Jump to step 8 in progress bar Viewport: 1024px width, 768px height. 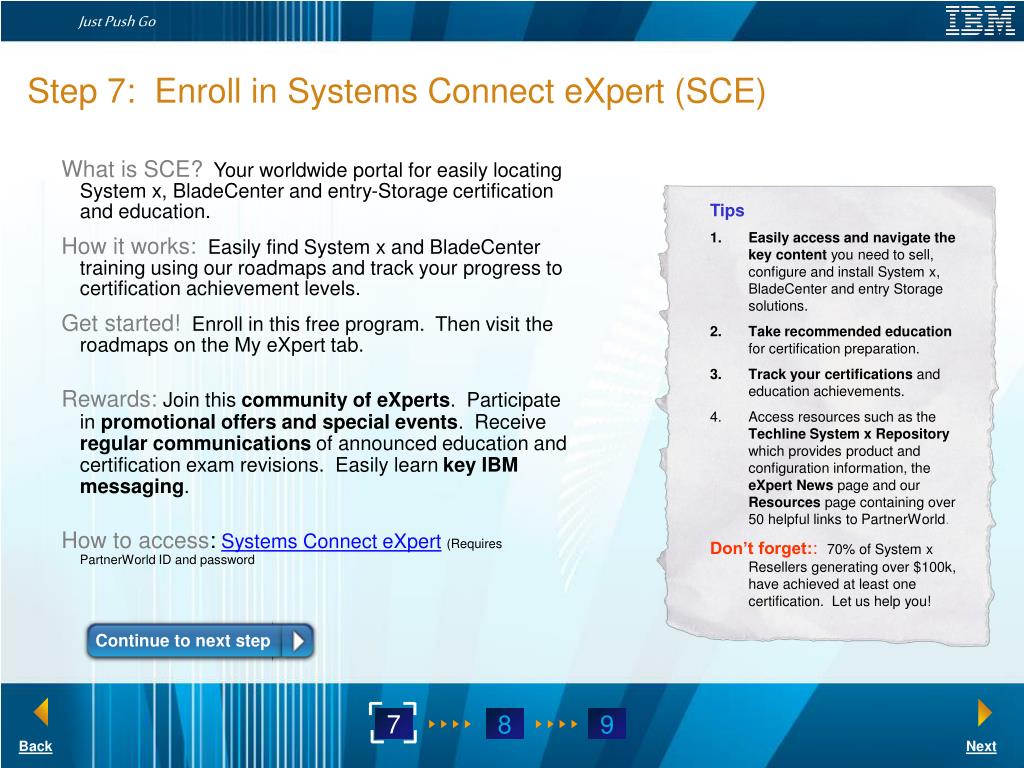(x=505, y=724)
